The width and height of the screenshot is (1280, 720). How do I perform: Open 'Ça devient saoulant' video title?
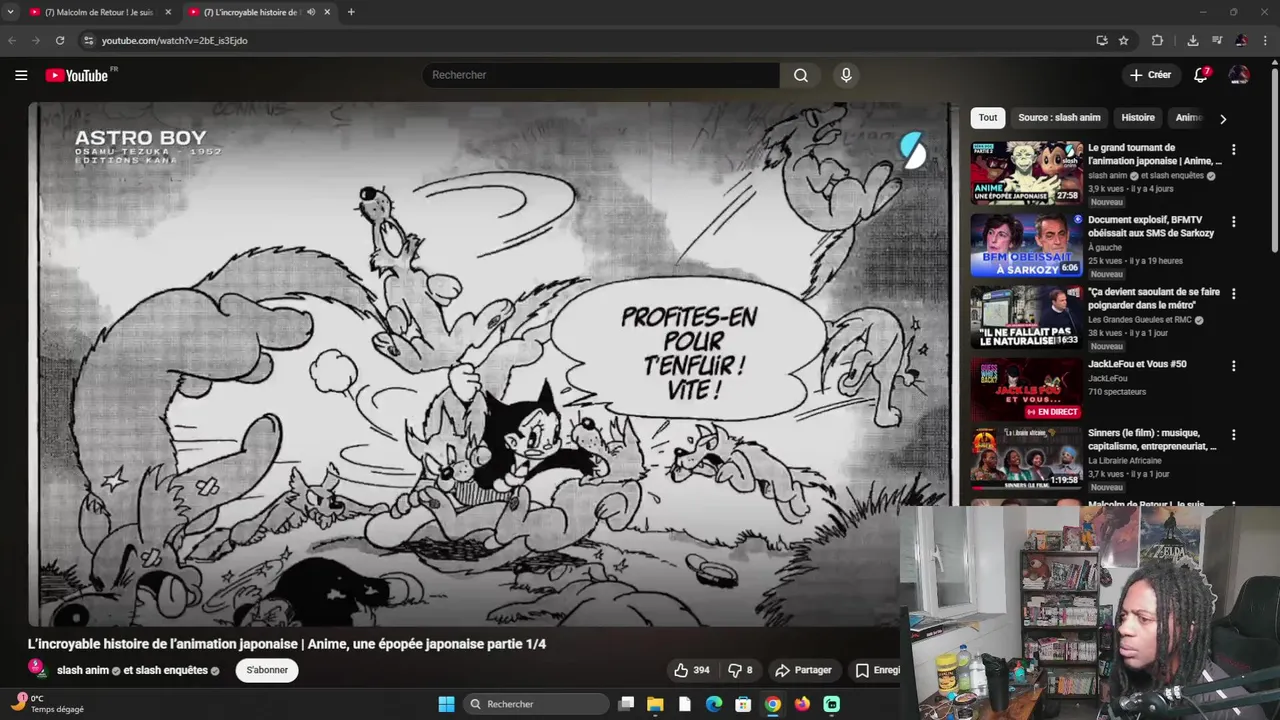1154,298
